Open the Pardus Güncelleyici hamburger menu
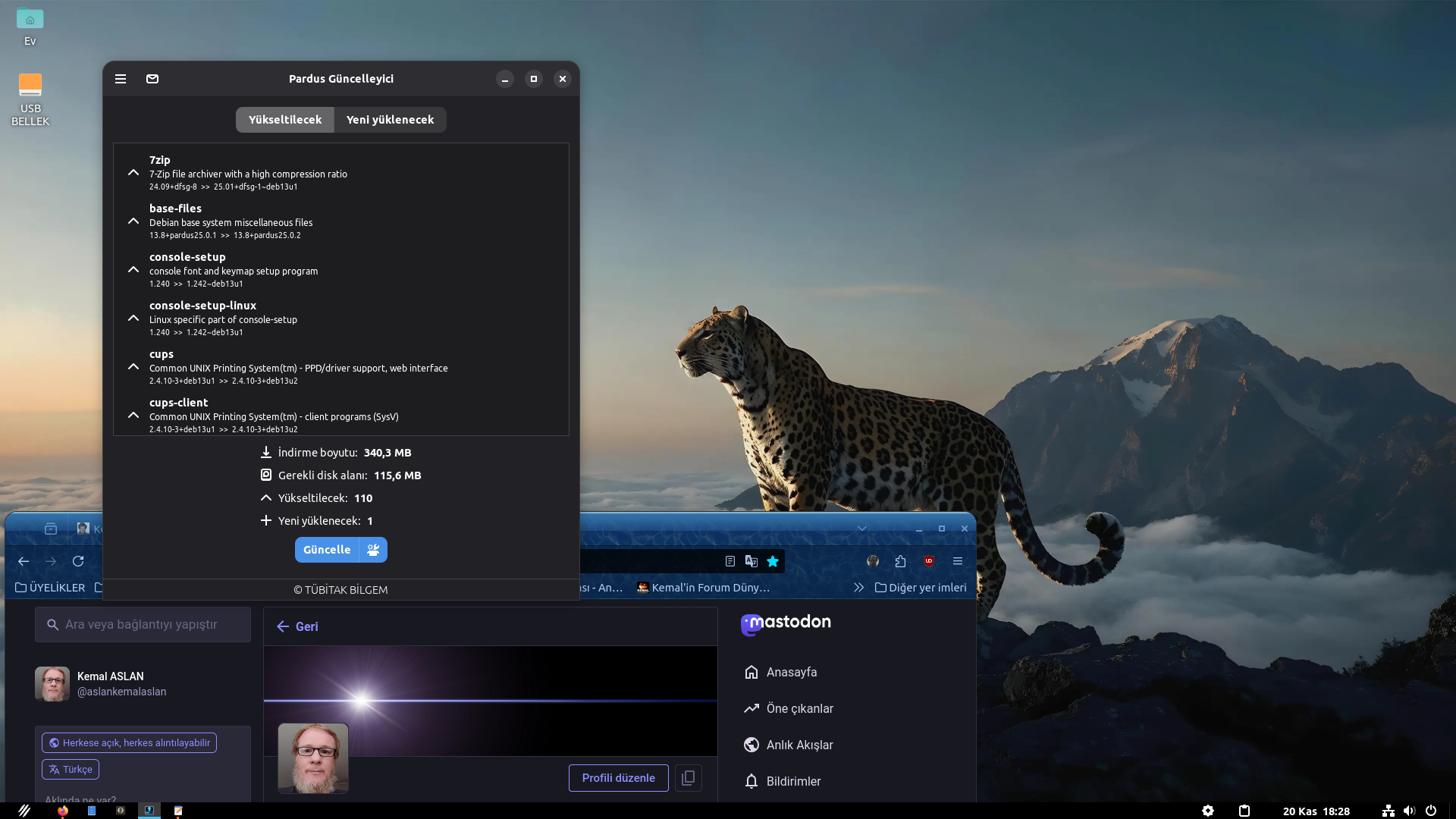The width and height of the screenshot is (1456, 819). click(x=121, y=79)
